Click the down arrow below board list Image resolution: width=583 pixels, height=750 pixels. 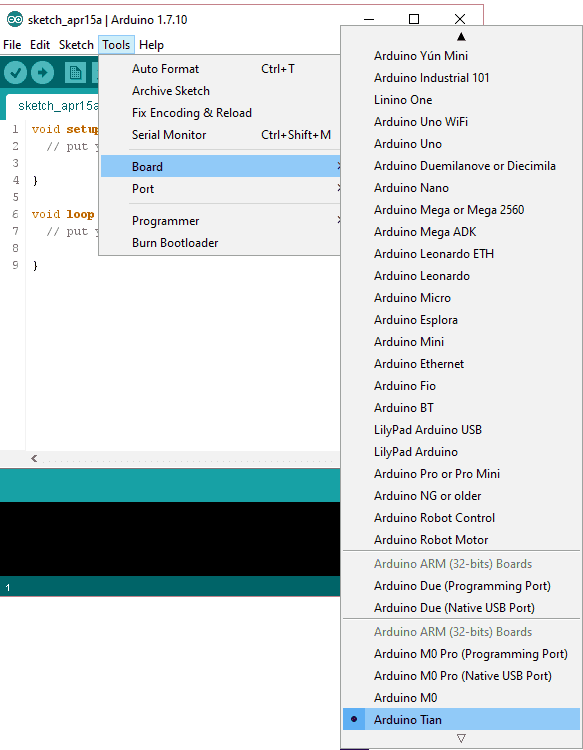(x=461, y=738)
